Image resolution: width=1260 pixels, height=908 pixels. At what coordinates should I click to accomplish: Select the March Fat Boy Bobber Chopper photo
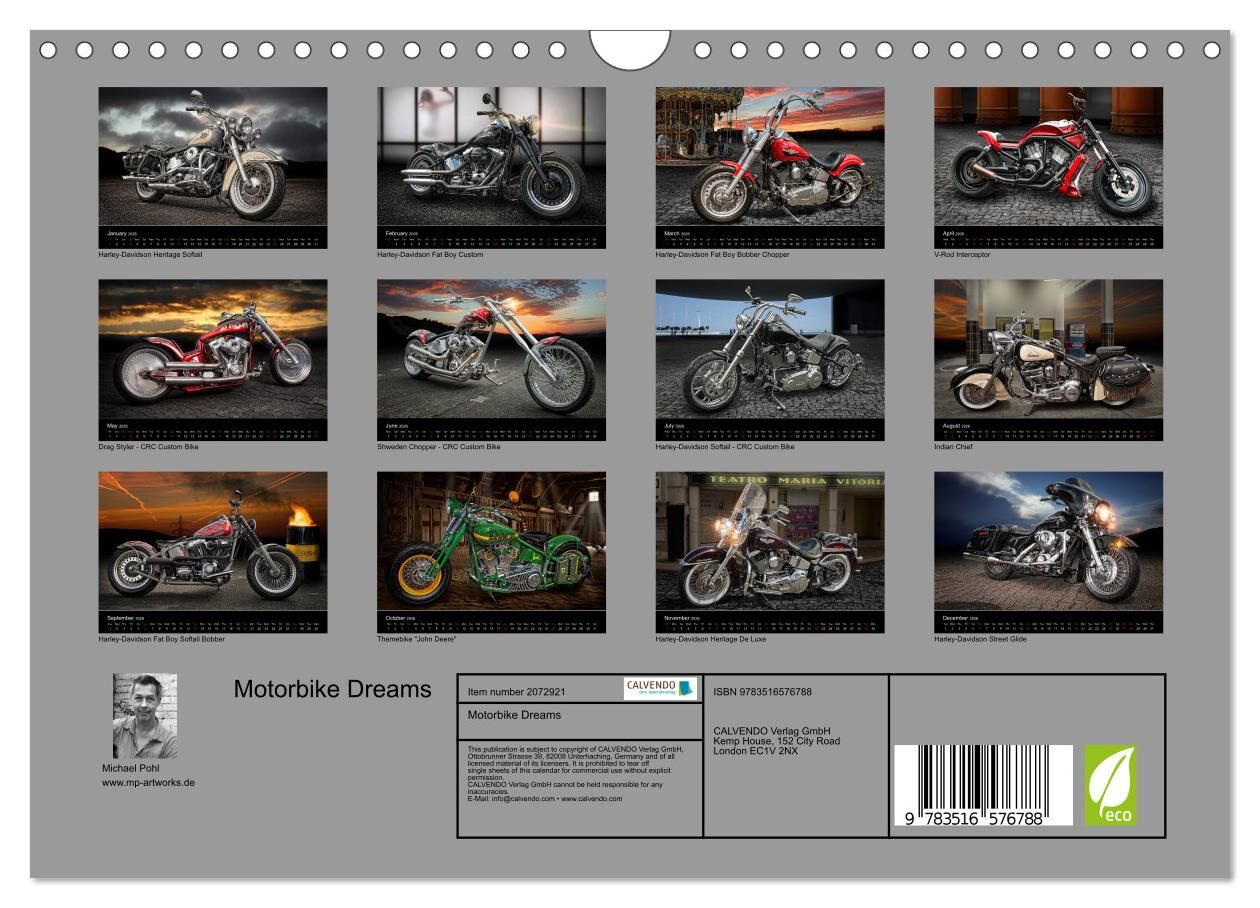tap(770, 157)
